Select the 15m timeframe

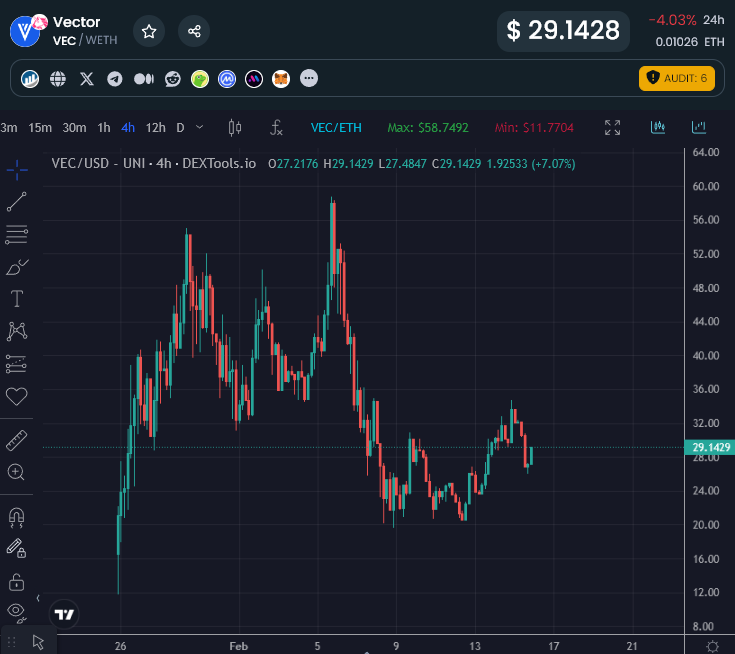[x=40, y=128]
